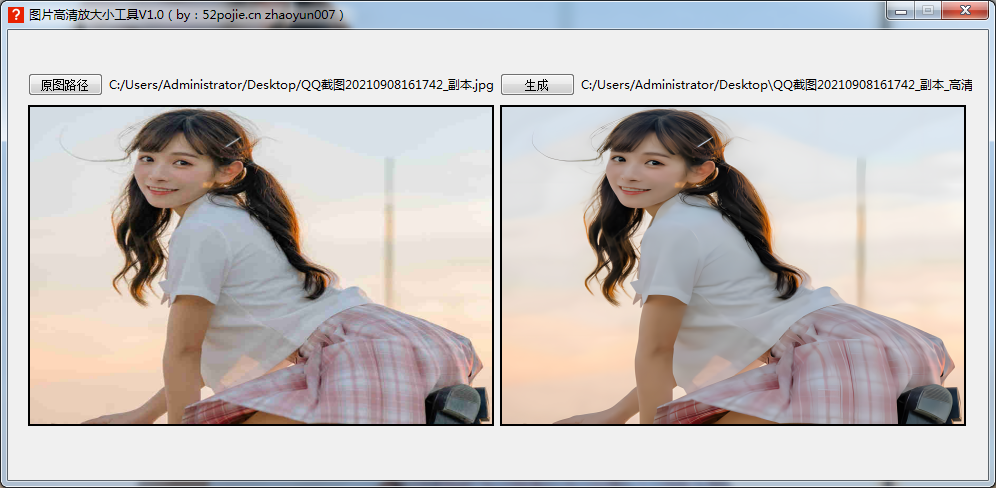This screenshot has height=488, width=996.
Task: Click the generated image preview on the right
Action: pyautogui.click(x=733, y=265)
